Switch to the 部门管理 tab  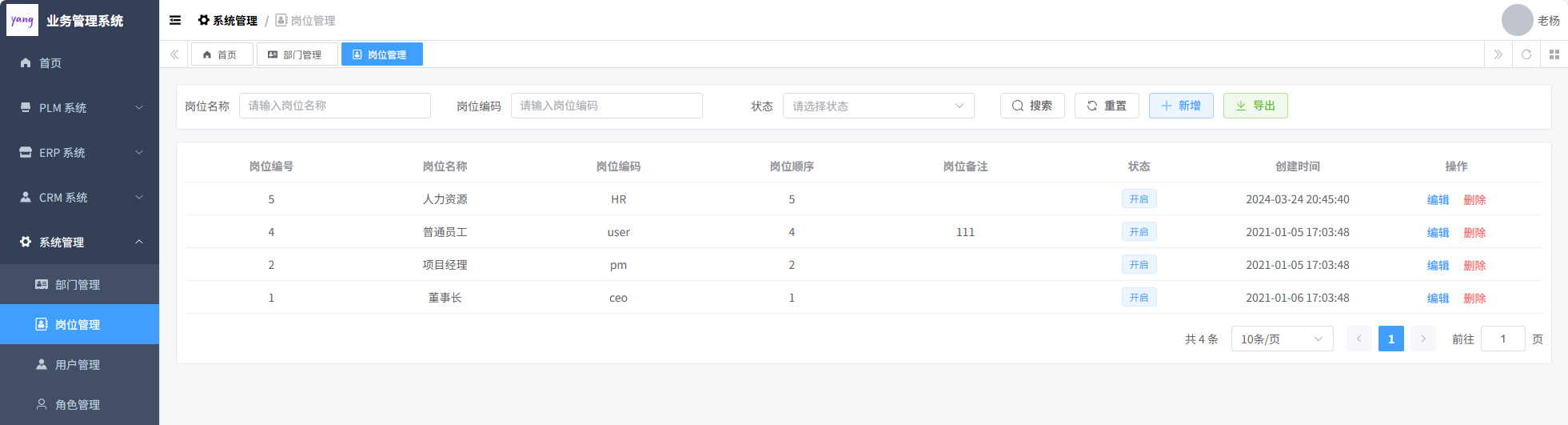tap(296, 54)
